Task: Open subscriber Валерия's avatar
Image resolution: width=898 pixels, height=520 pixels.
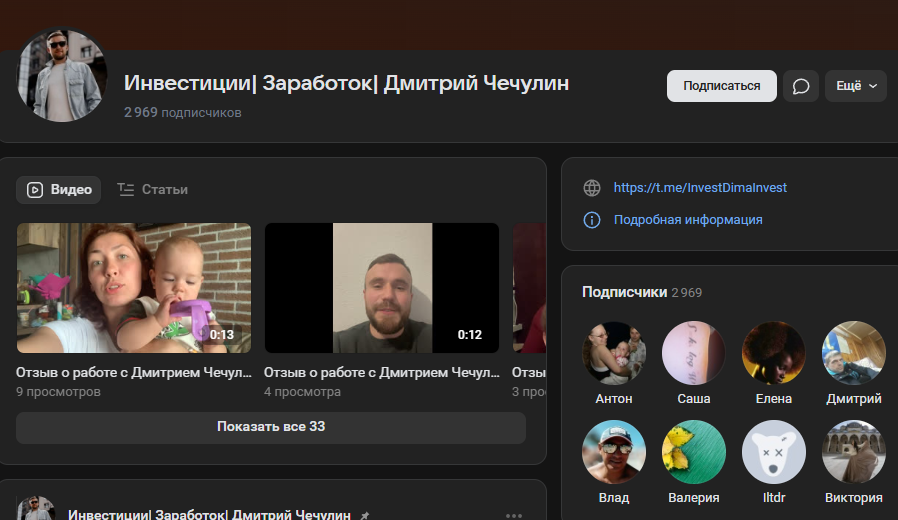Action: coord(694,452)
